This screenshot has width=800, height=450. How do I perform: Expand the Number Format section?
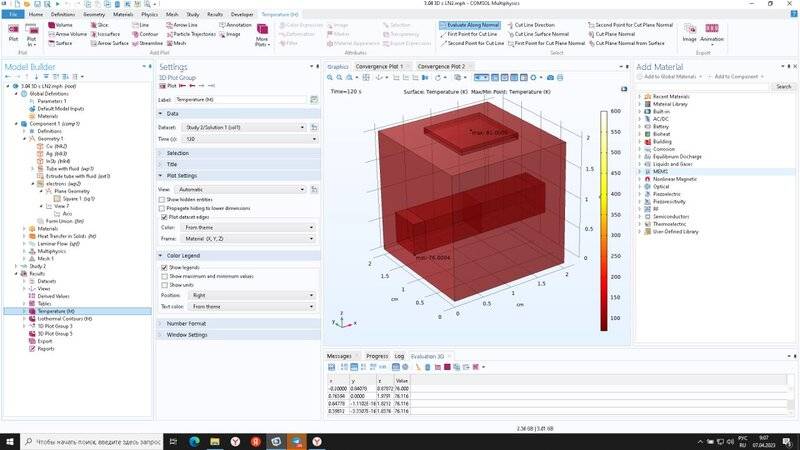(x=186, y=323)
